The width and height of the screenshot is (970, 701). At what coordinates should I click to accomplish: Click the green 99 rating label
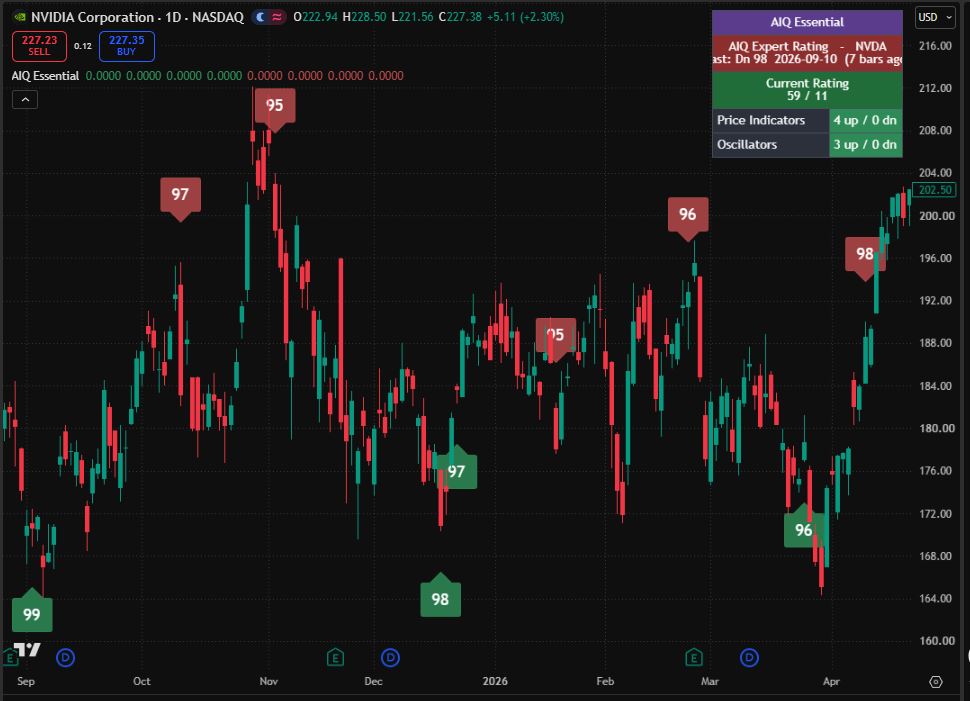click(32, 613)
